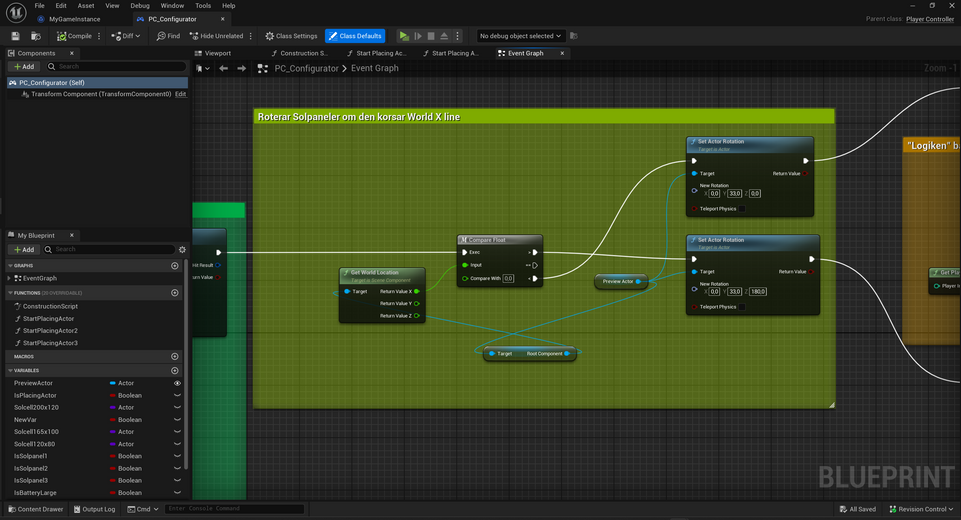This screenshot has height=520, width=961.
Task: Navigate back with graph left arrow
Action: (x=224, y=68)
